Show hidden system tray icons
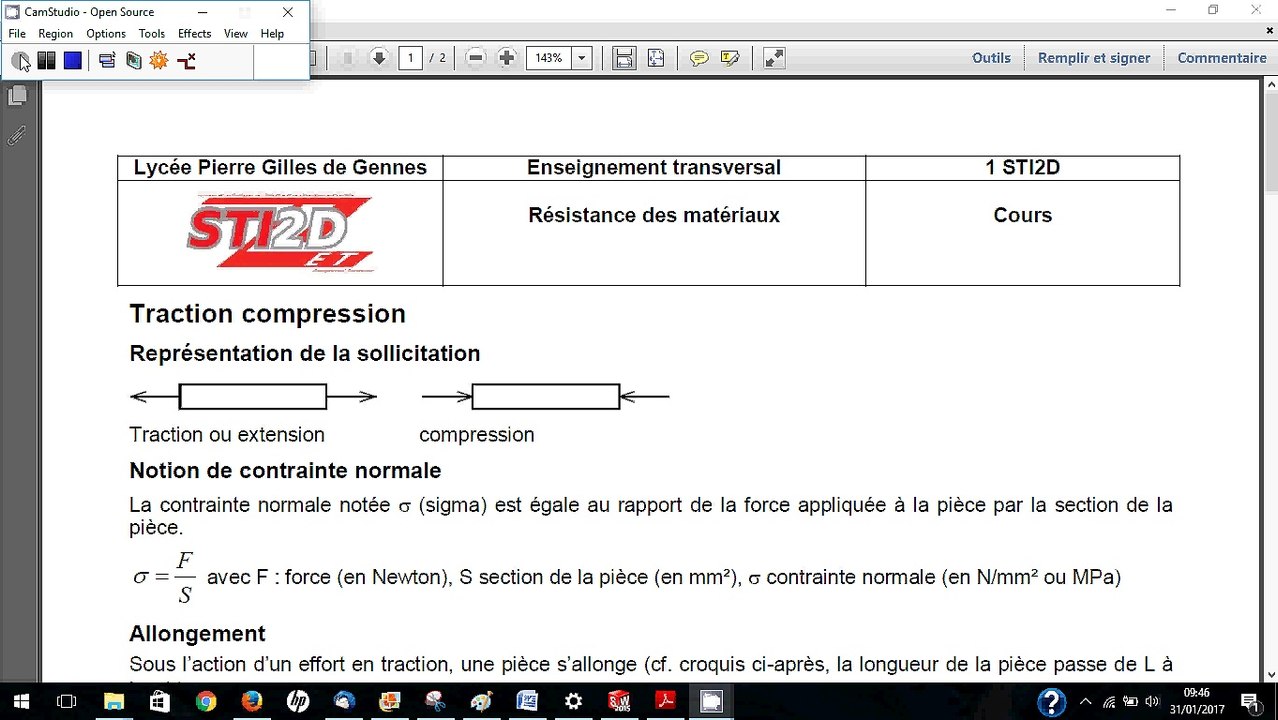This screenshot has height=720, width=1278. [x=1086, y=701]
